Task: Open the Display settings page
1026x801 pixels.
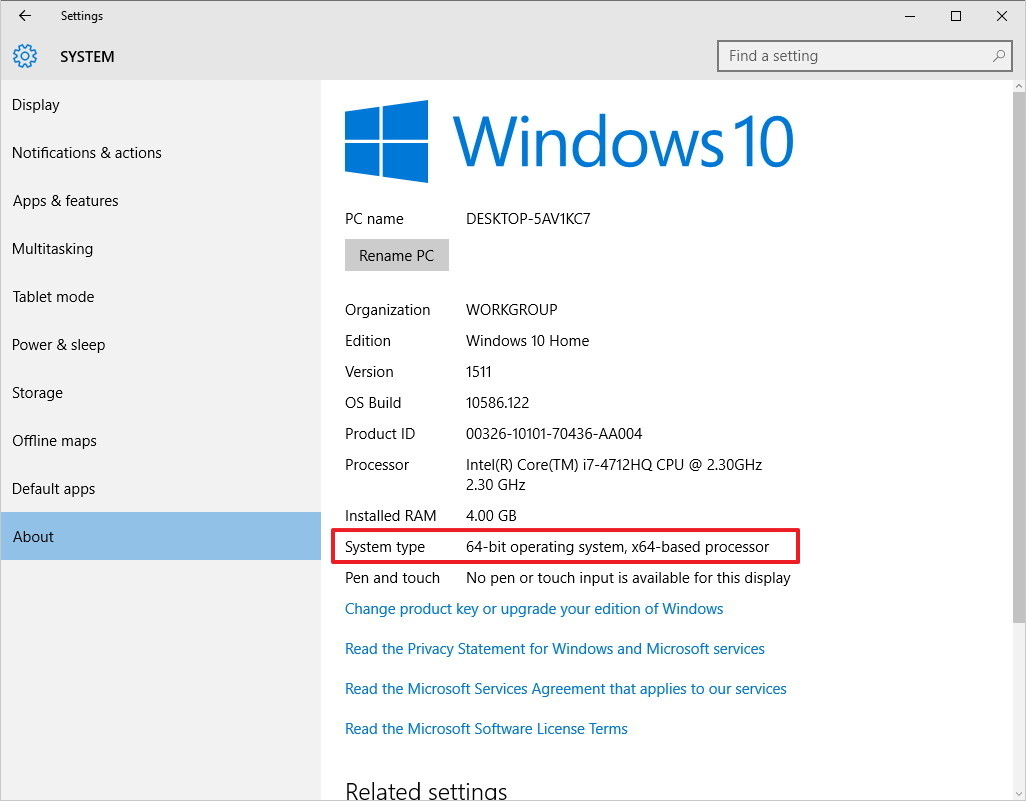Action: pos(36,104)
